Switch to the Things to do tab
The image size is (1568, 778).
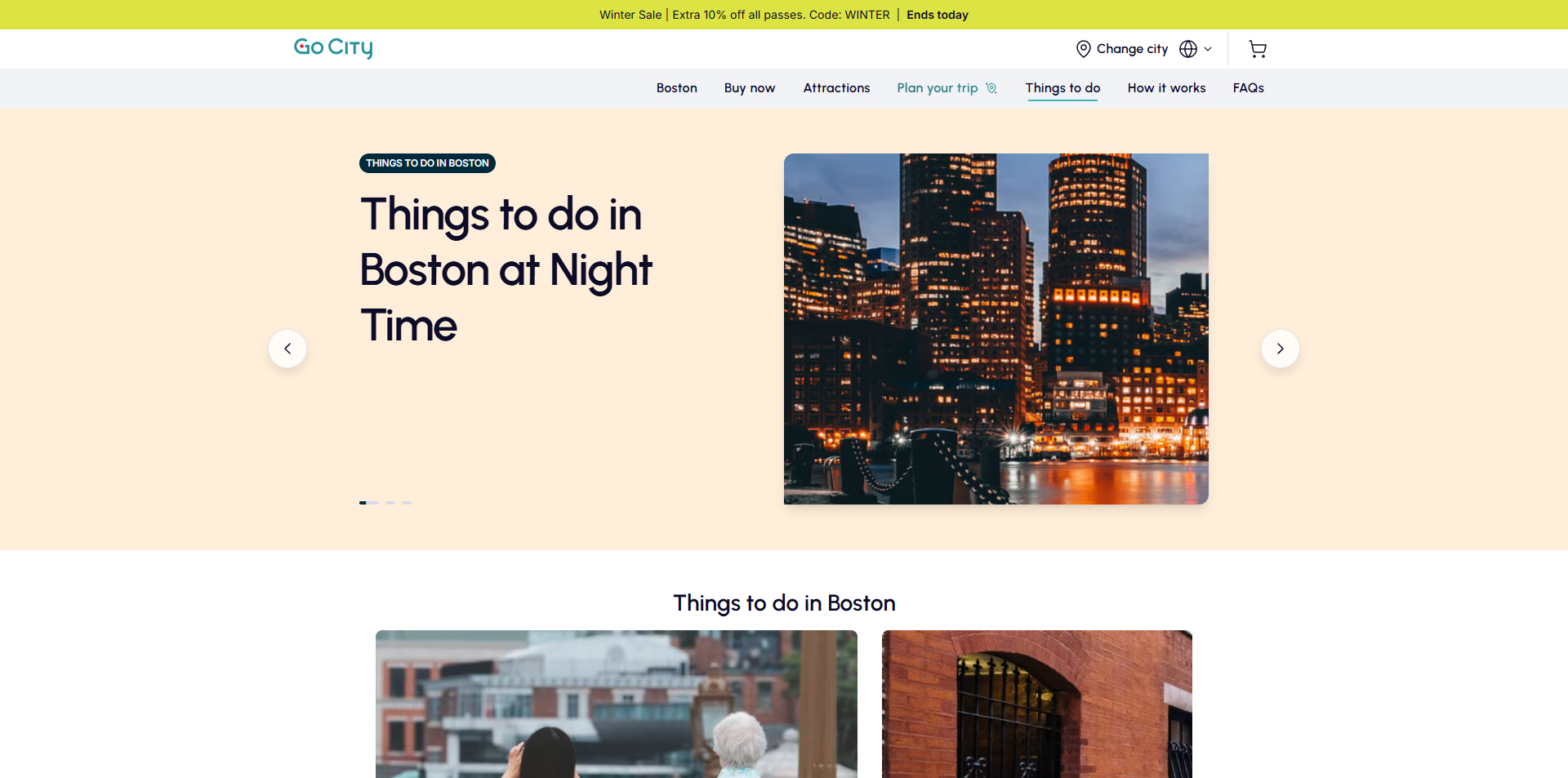pyautogui.click(x=1062, y=87)
